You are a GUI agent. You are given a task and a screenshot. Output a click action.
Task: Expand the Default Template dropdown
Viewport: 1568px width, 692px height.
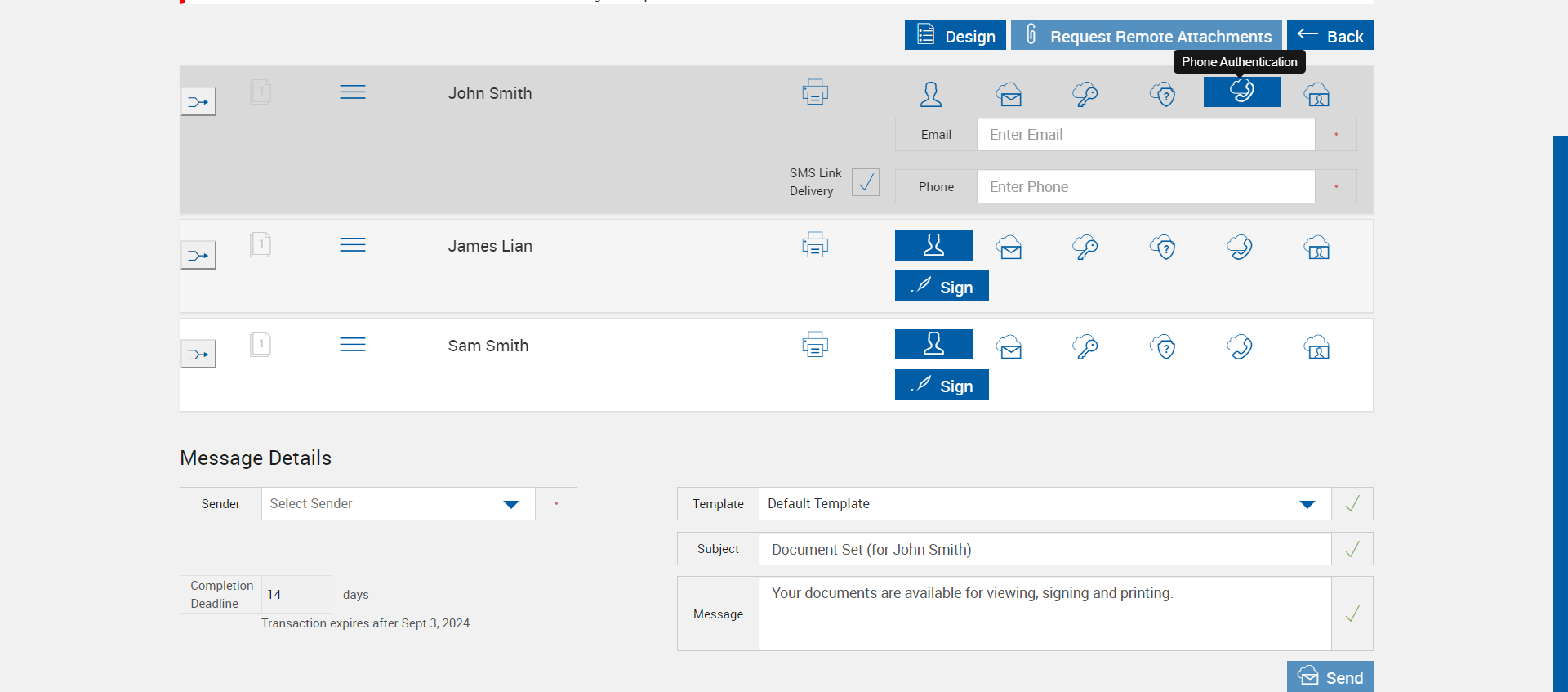(1045, 504)
